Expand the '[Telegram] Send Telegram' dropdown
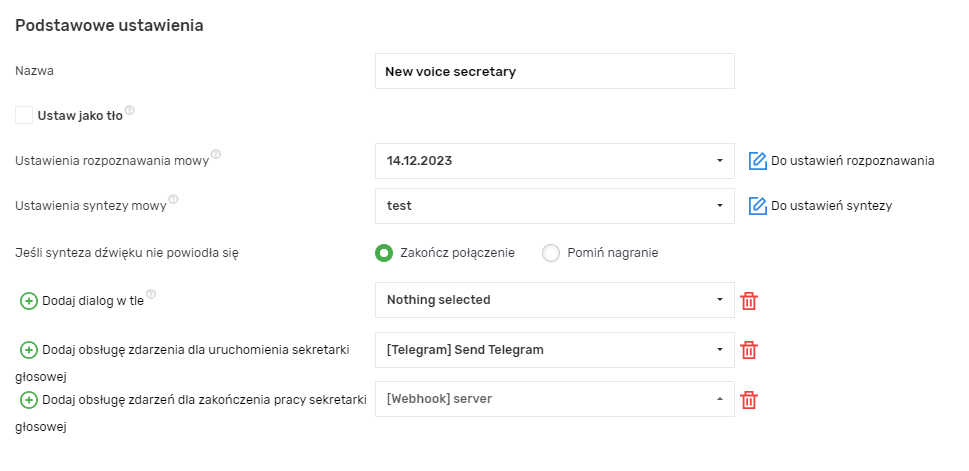The image size is (969, 471). pos(554,350)
